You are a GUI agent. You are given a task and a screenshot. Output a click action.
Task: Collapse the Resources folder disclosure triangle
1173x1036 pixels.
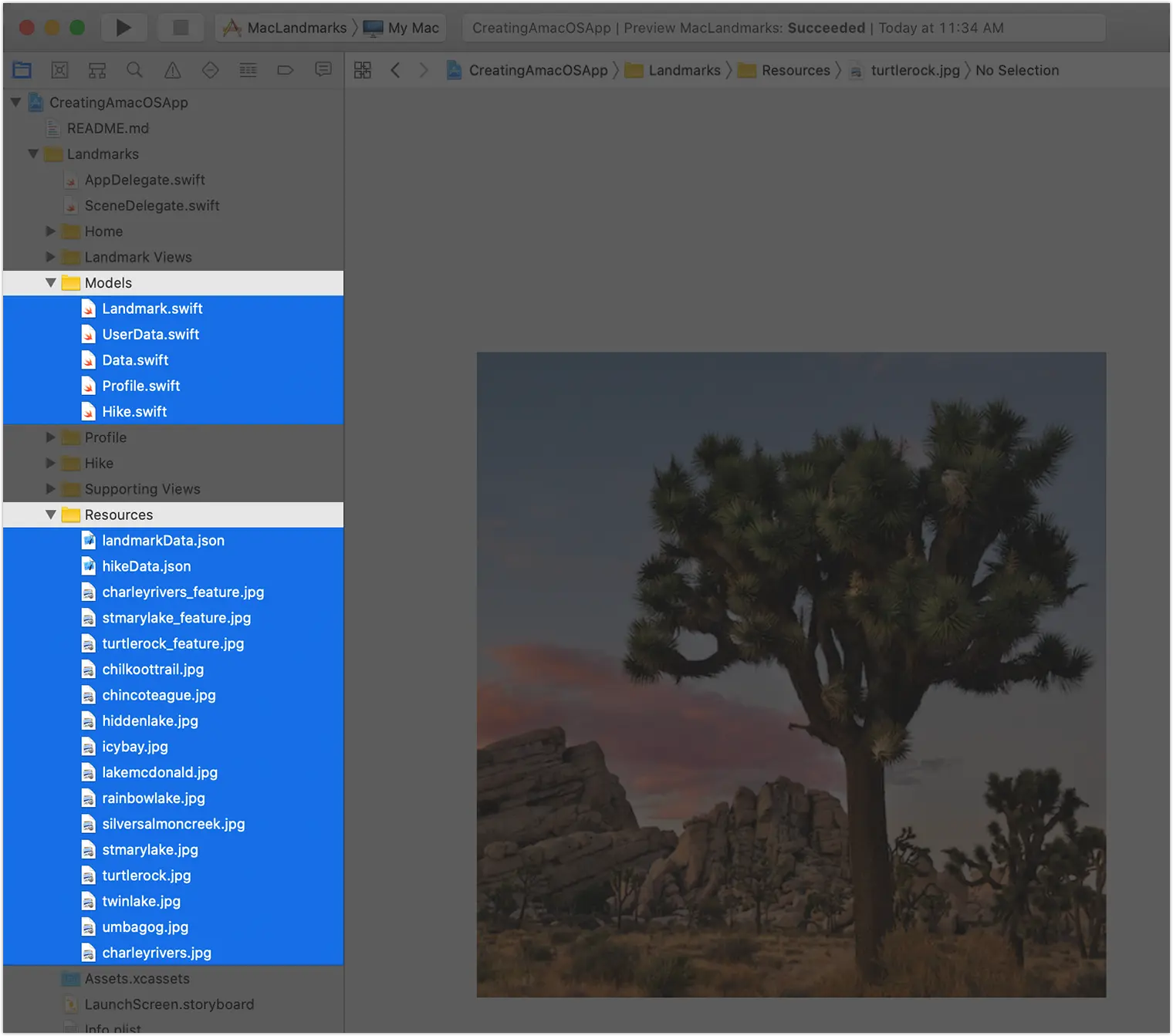[x=50, y=515]
